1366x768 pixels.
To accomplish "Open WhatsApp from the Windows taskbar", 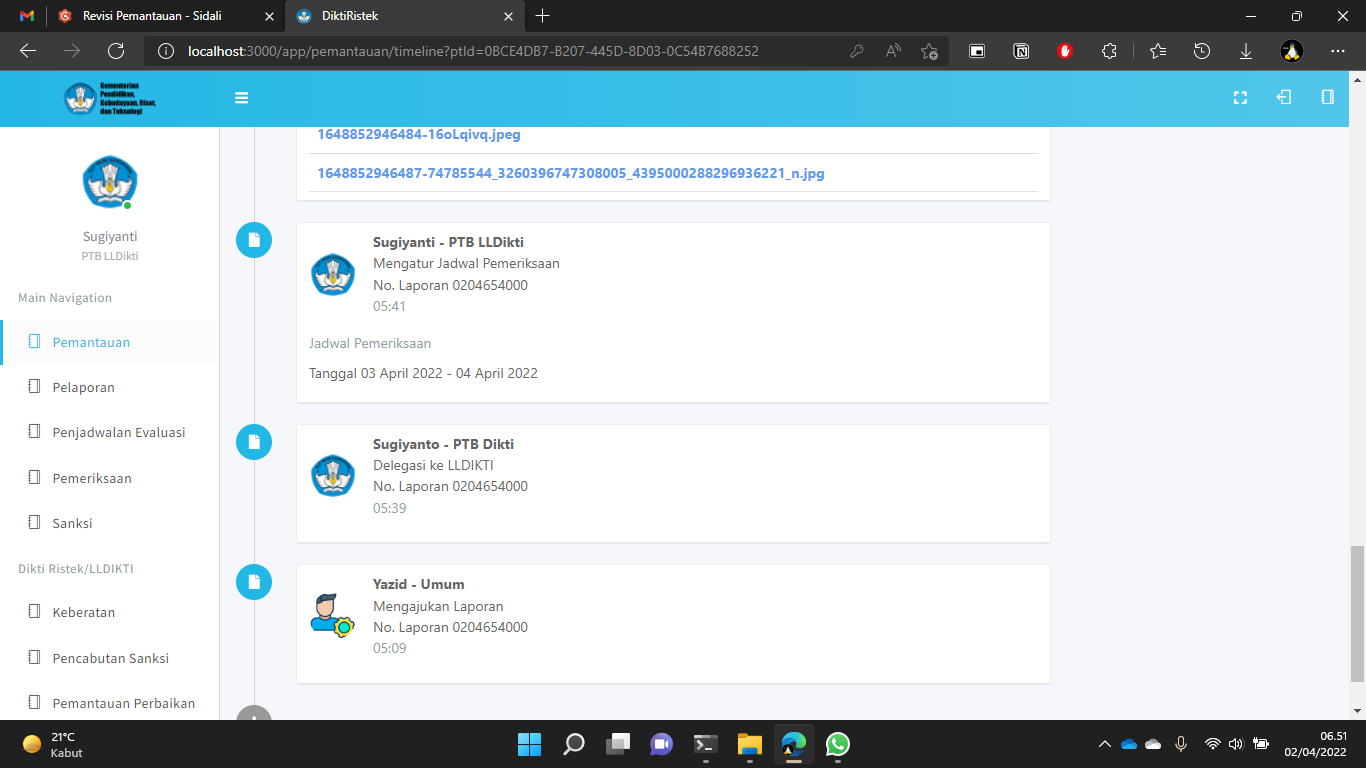I will tap(837, 744).
